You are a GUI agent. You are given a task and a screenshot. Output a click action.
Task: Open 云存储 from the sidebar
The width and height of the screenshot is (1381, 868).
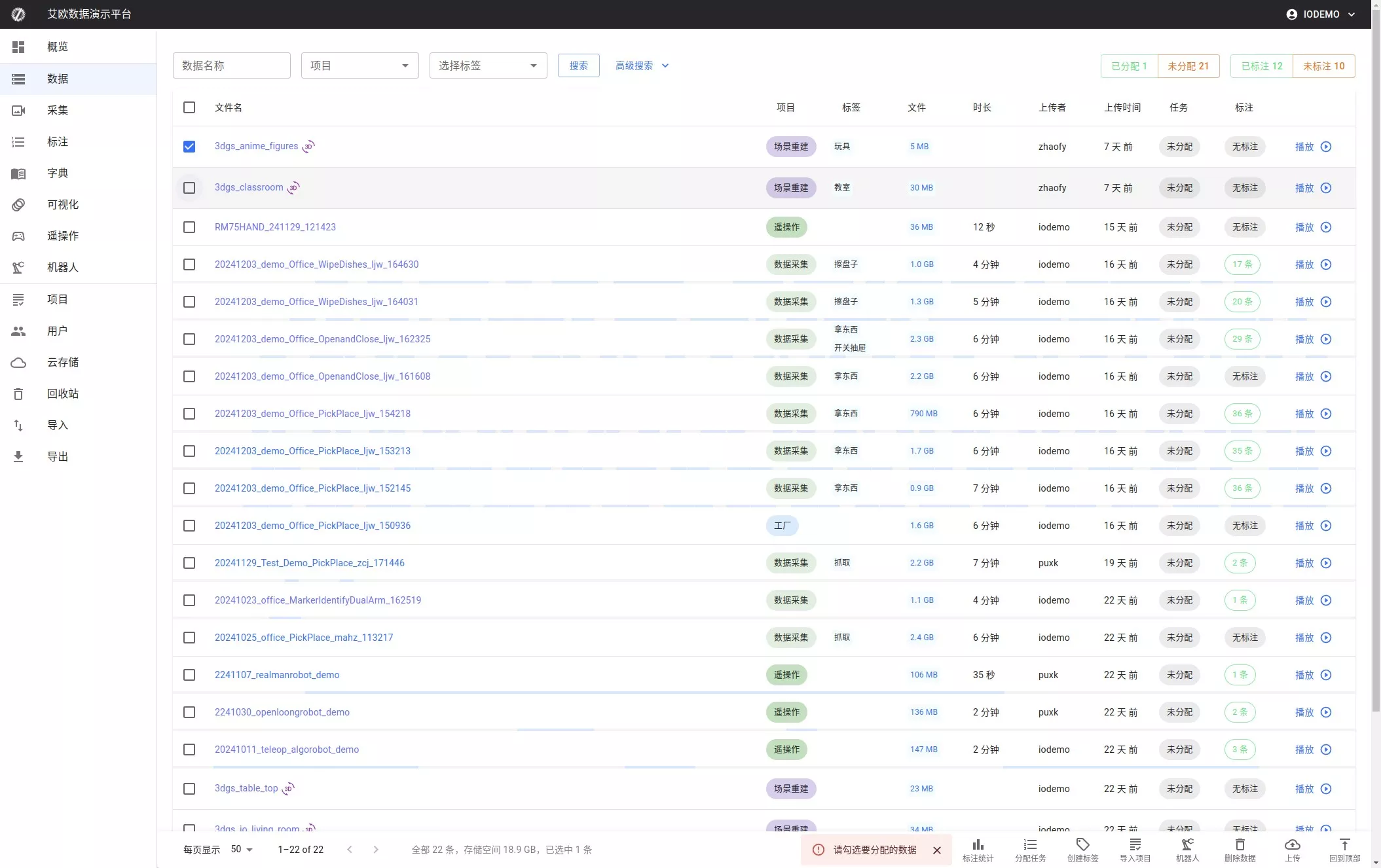[62, 362]
